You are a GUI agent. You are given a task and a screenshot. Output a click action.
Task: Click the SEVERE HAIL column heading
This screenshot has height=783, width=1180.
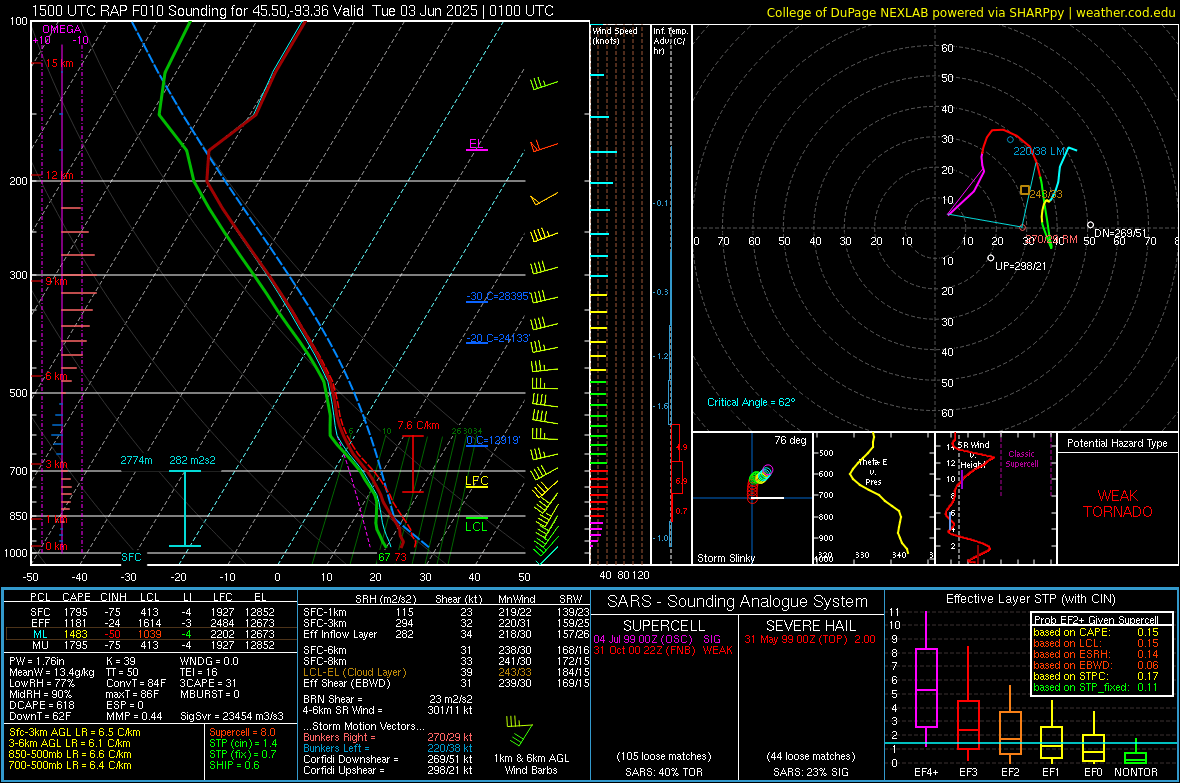coord(810,626)
